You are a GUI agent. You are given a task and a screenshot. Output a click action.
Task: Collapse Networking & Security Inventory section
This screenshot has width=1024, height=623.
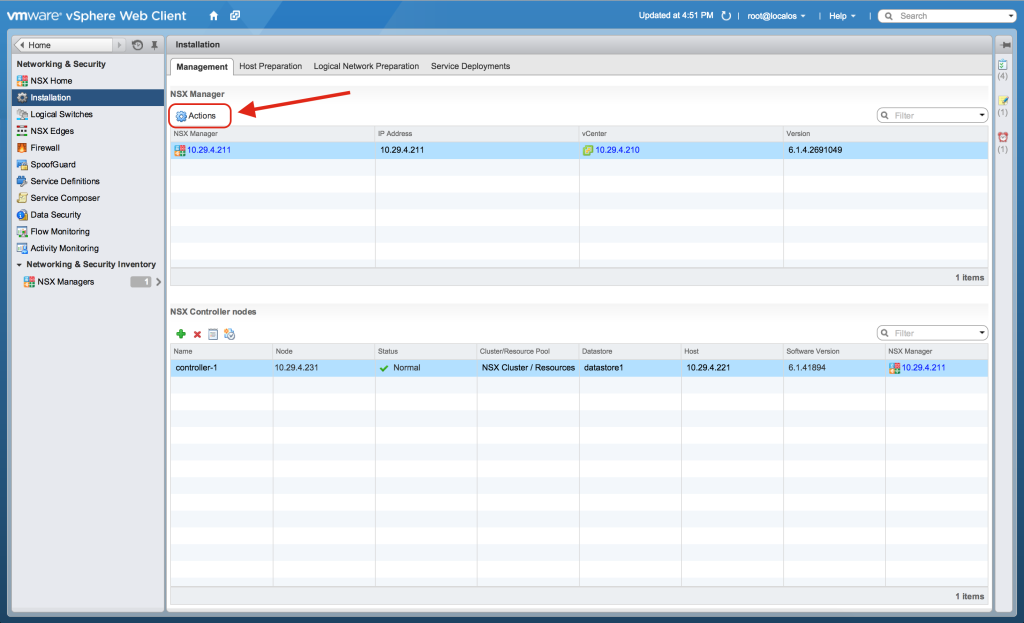(20, 264)
